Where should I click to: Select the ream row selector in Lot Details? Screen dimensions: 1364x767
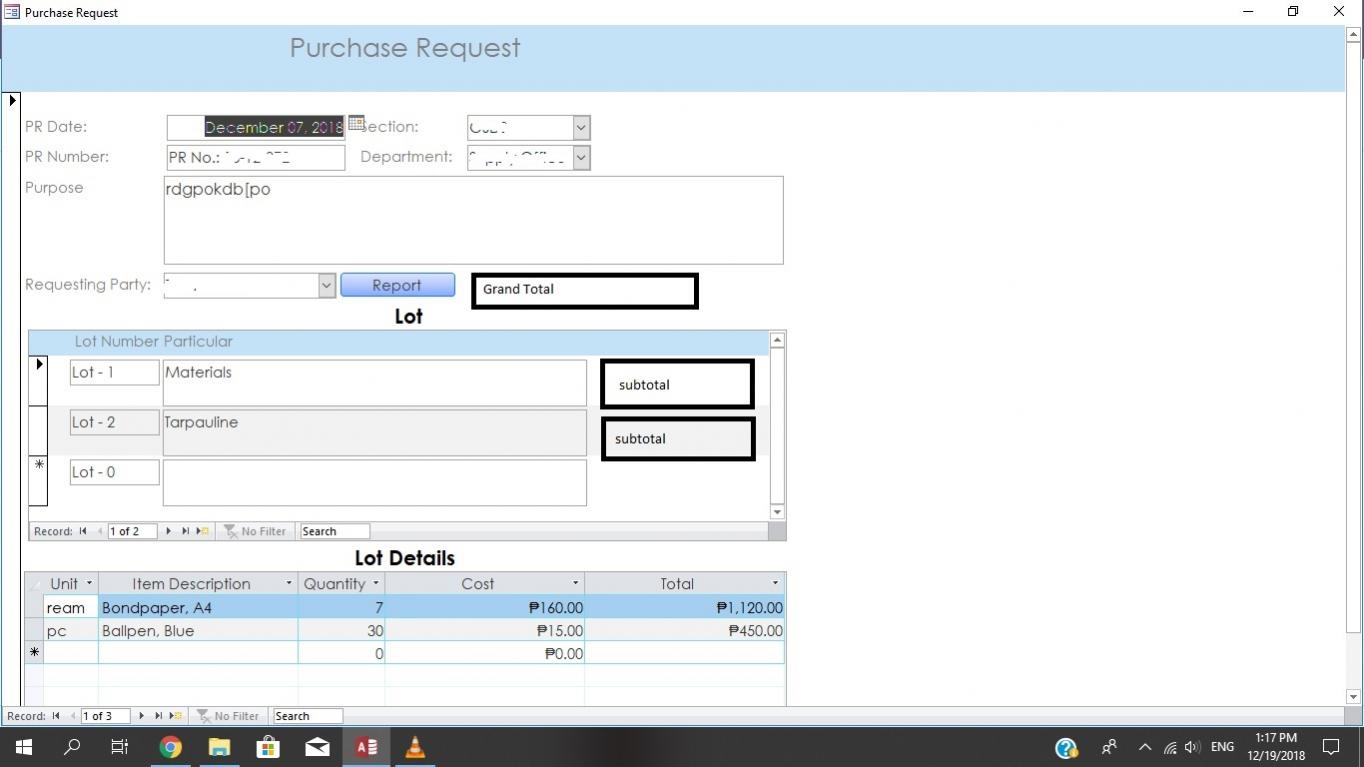(34, 607)
